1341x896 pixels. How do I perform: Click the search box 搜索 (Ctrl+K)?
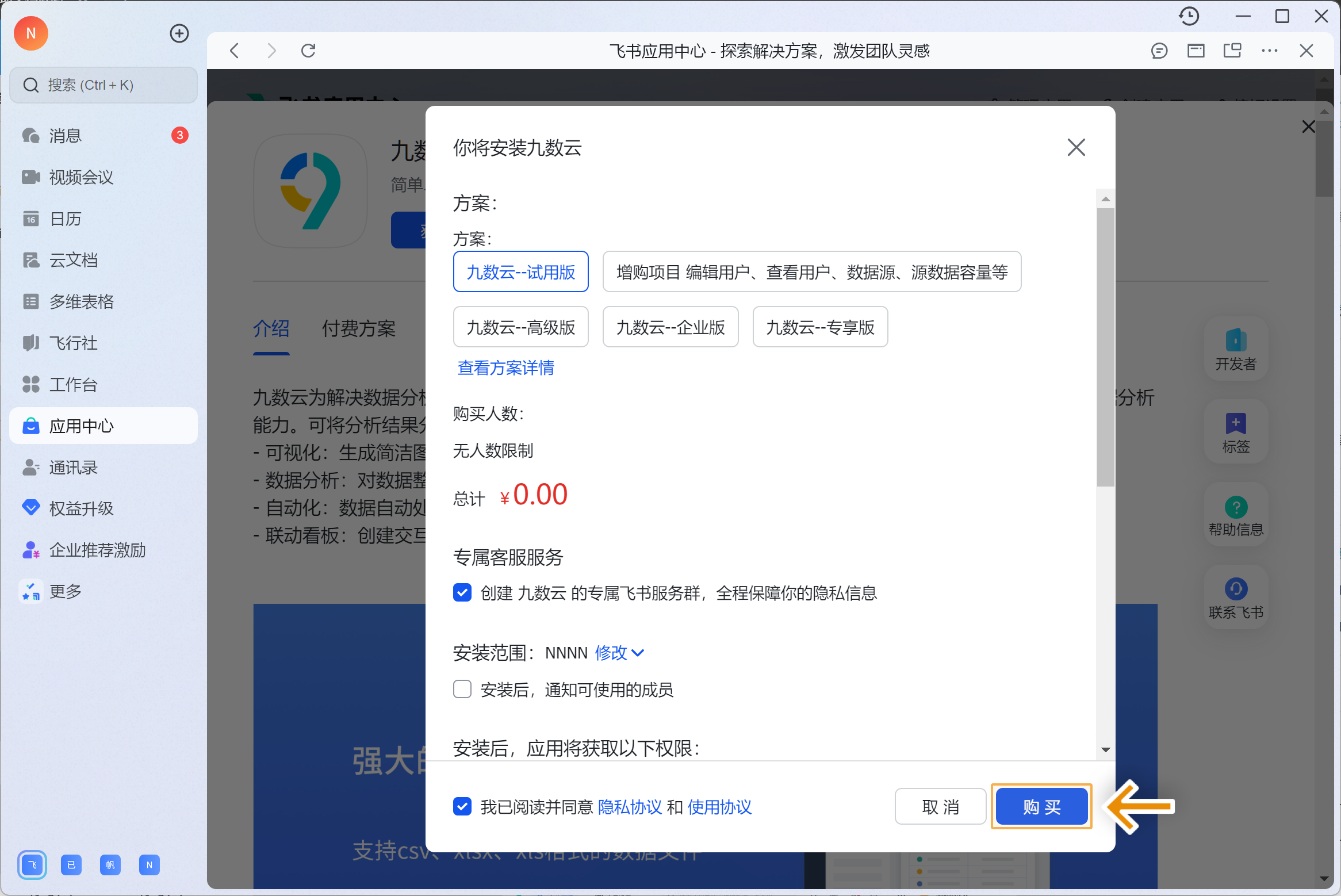104,85
